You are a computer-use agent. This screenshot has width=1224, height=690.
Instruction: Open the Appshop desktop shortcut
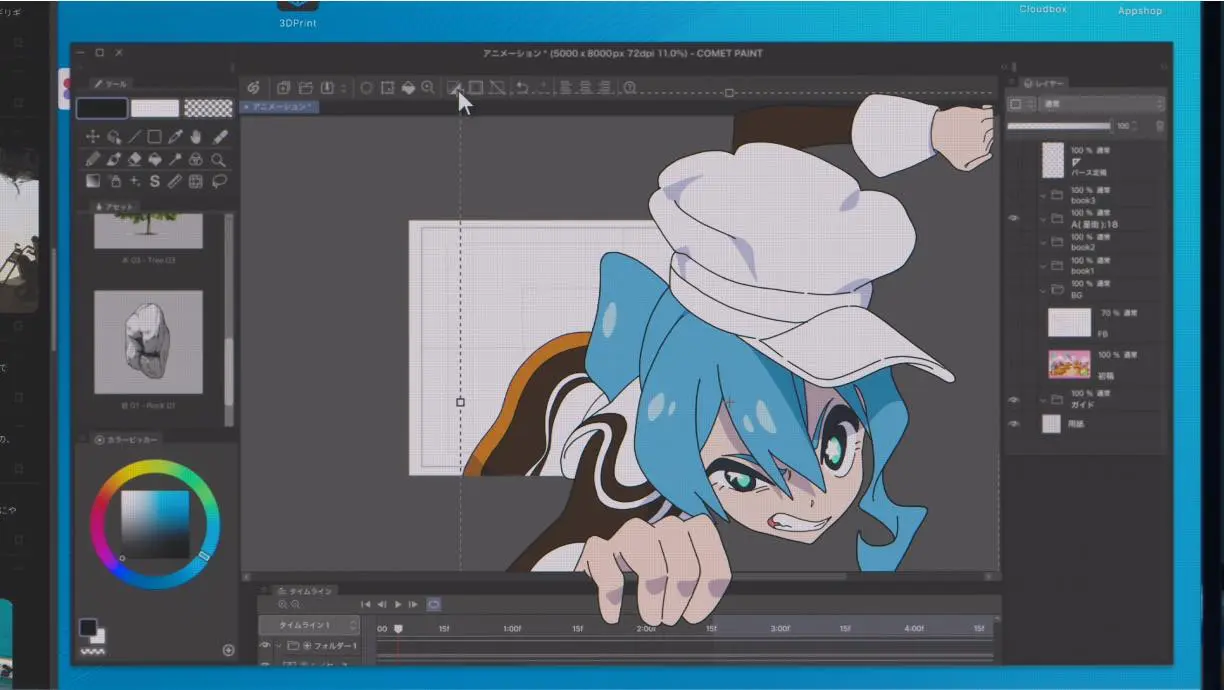1140,11
